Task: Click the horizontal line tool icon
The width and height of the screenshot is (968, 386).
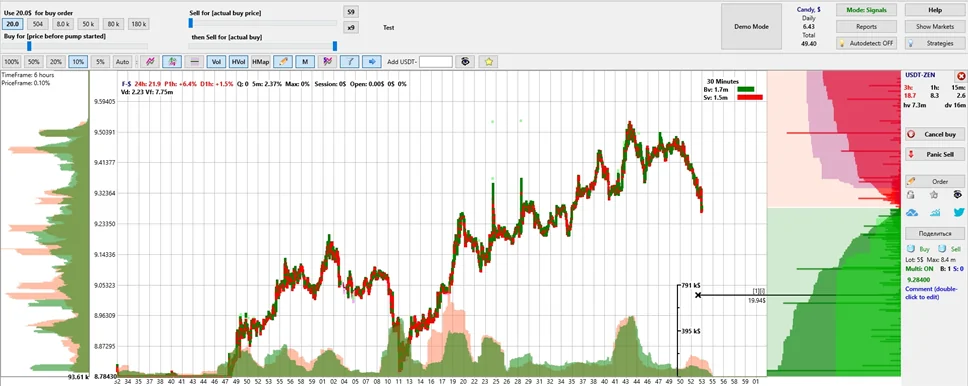Action: 194,62
